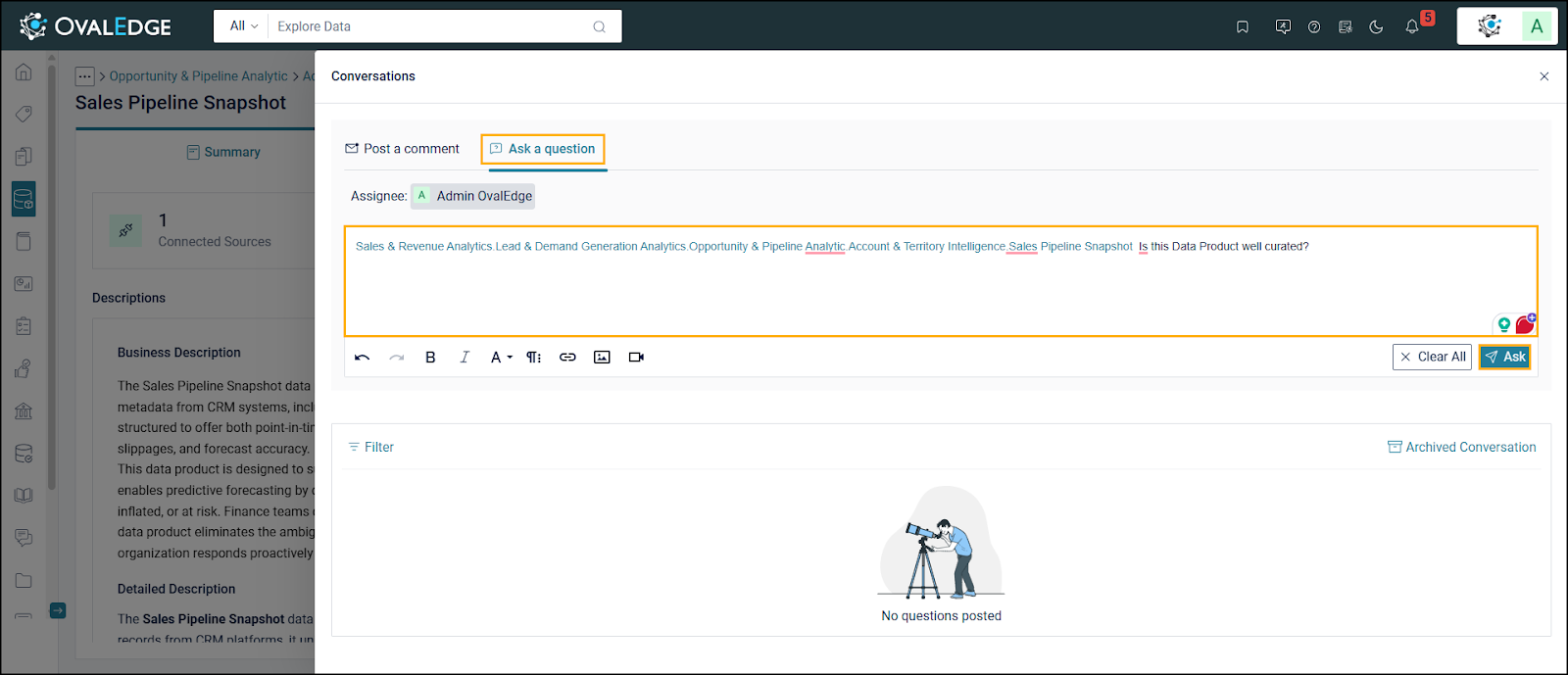1568x675 pixels.
Task: Click the Clear All button
Action: tap(1432, 357)
